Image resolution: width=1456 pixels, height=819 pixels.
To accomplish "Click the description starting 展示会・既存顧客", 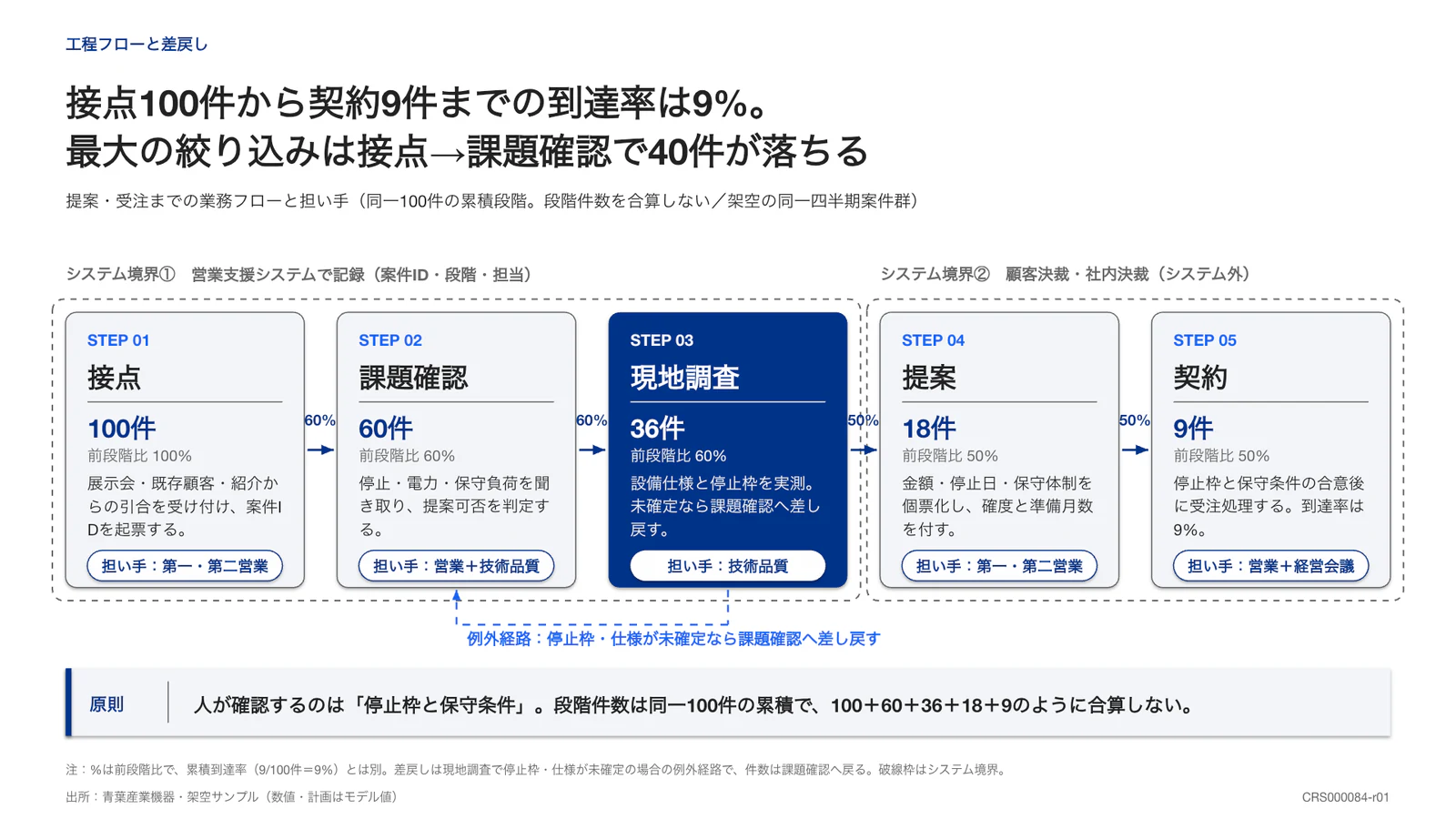I will [185, 506].
